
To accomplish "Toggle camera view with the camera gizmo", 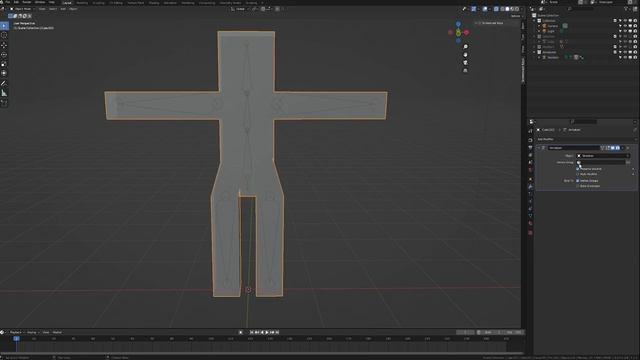I will tap(465, 62).
